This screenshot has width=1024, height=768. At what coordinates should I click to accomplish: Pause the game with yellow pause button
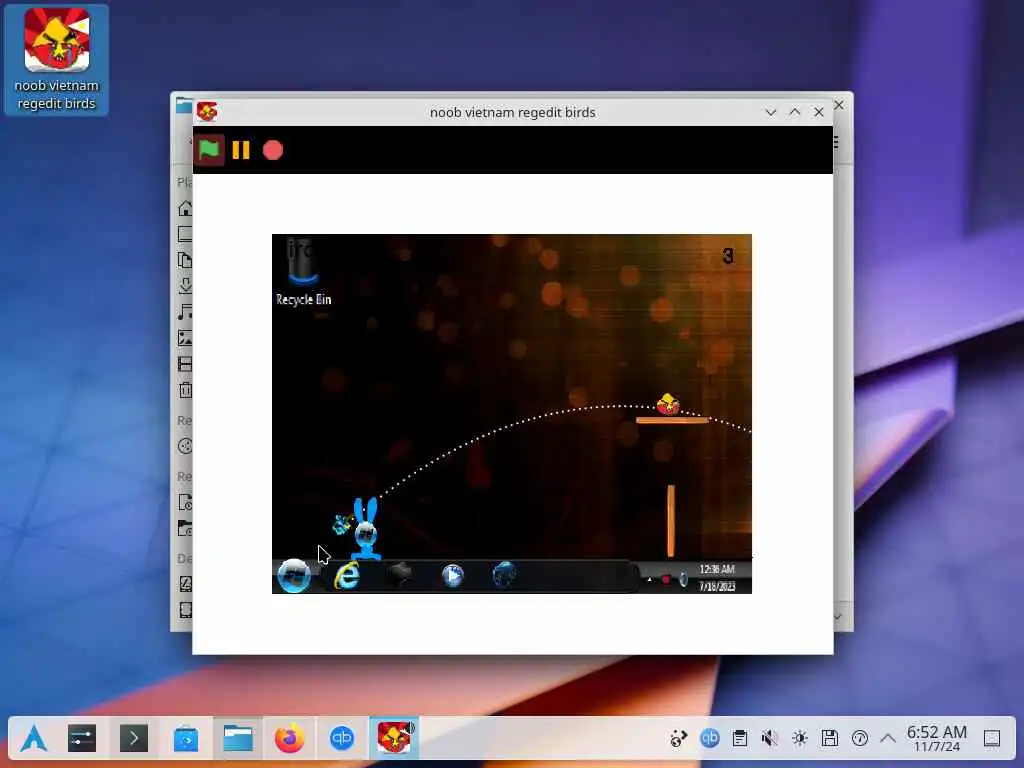coord(241,150)
